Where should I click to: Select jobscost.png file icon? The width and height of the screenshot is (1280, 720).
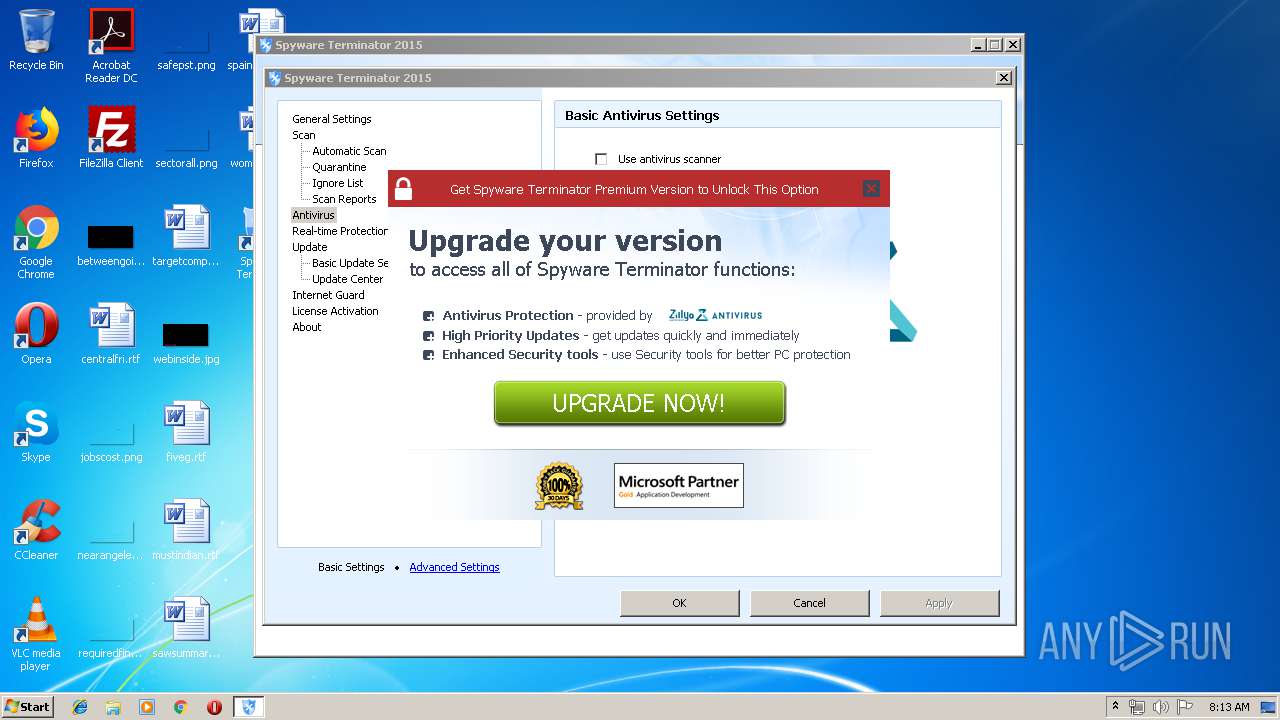tap(111, 437)
